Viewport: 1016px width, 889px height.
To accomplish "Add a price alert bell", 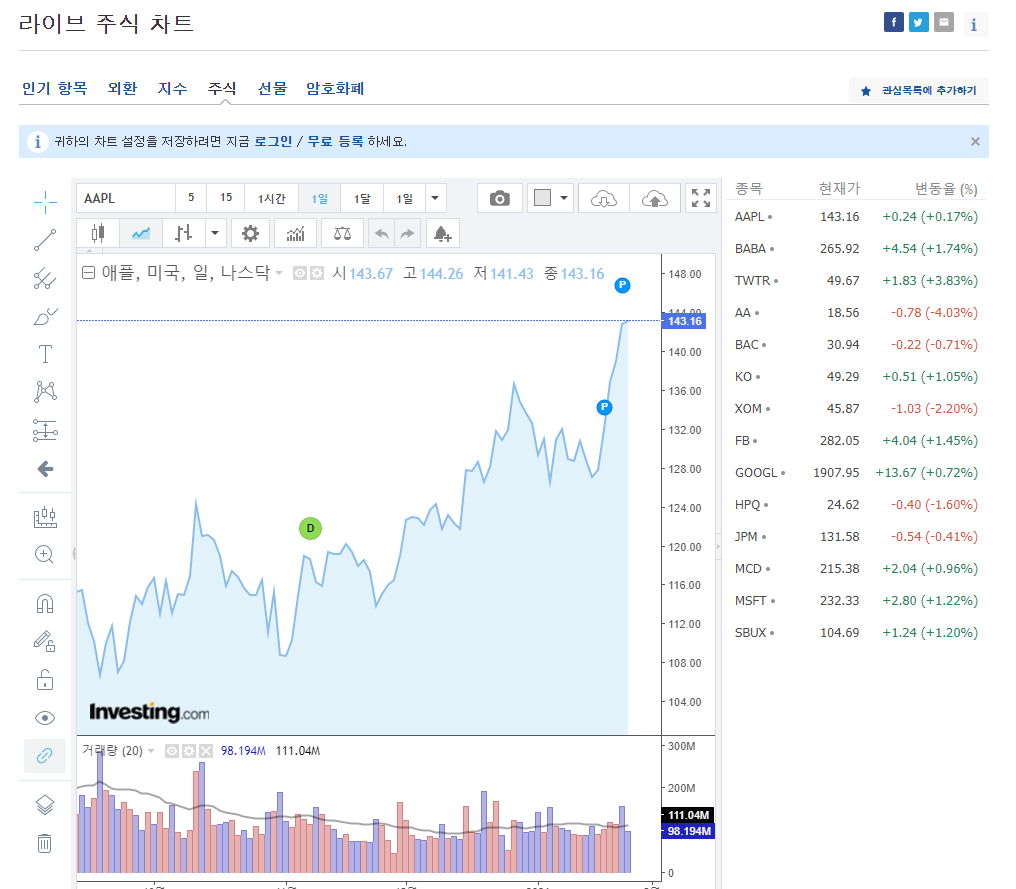I will point(443,233).
